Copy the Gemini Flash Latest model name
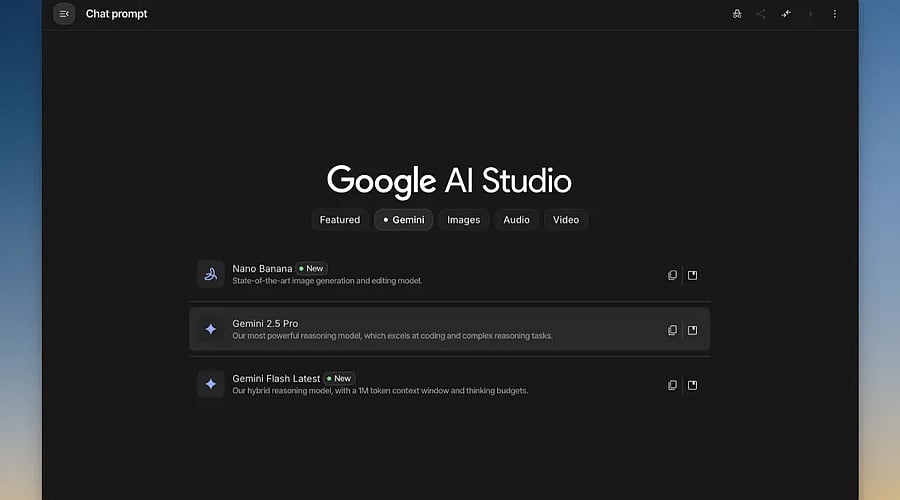Screen dimensions: 900x500 coord(672,385)
